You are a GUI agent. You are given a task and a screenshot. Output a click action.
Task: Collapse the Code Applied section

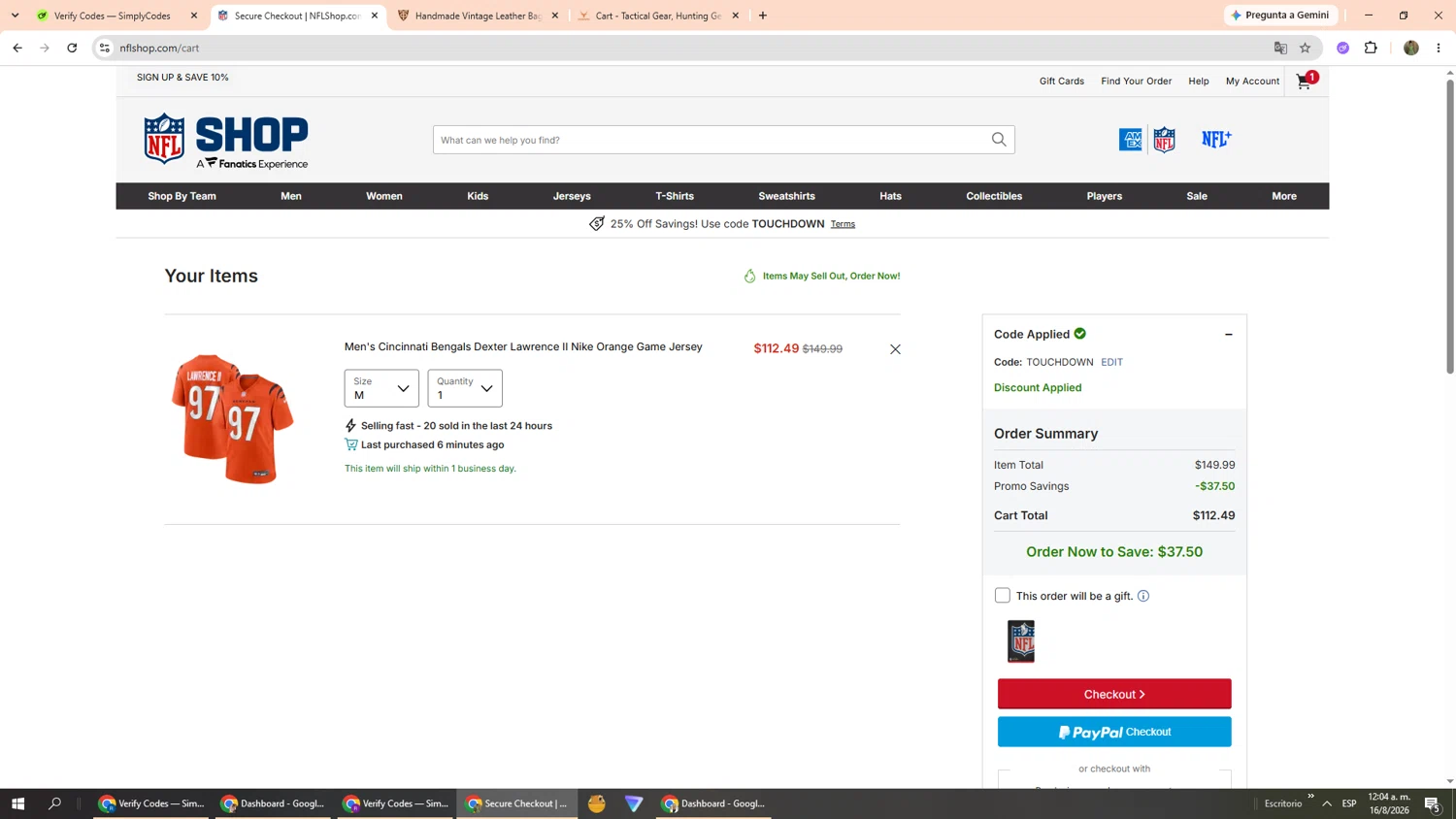[1229, 335]
